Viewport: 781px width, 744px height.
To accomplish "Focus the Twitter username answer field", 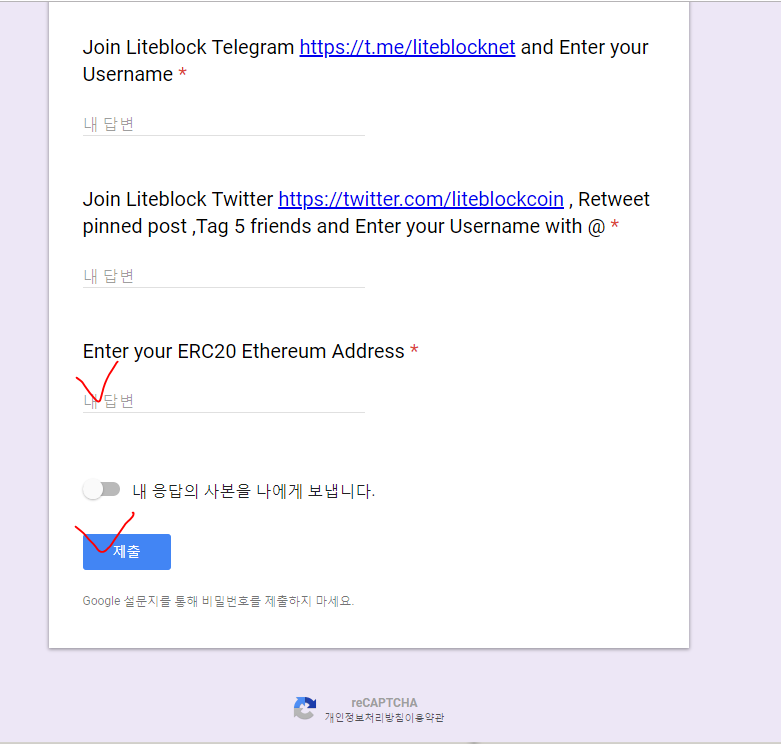I will [224, 276].
